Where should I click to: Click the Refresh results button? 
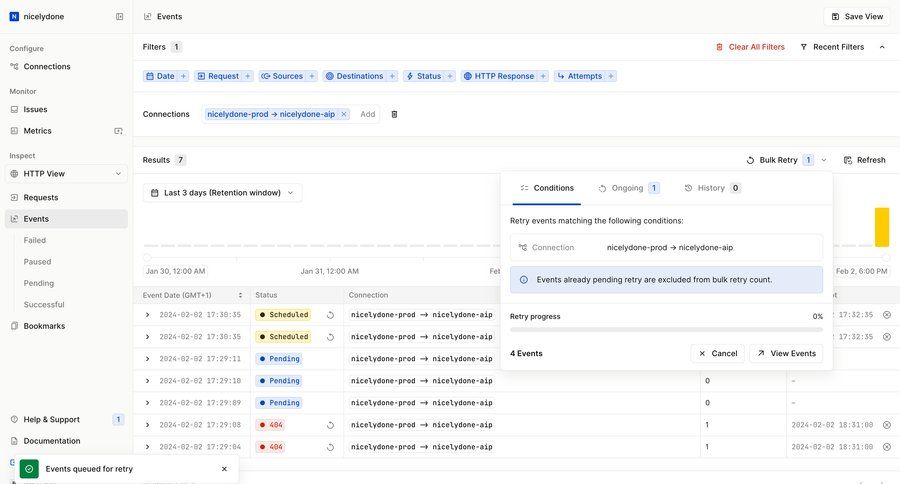click(x=864, y=160)
